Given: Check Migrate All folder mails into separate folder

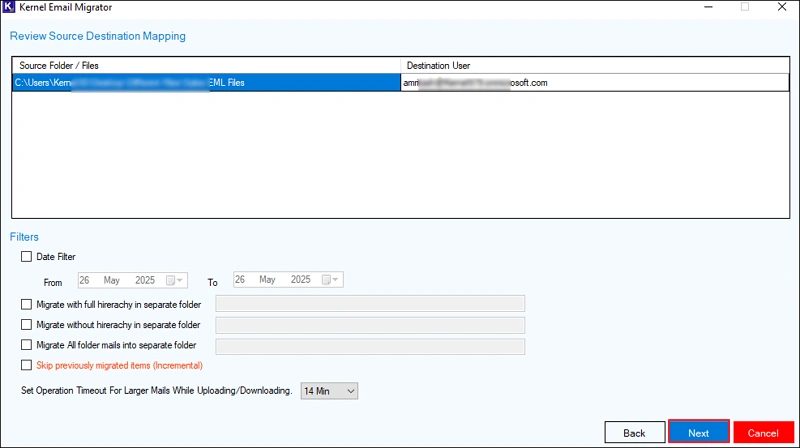Looking at the screenshot, I should coord(26,345).
